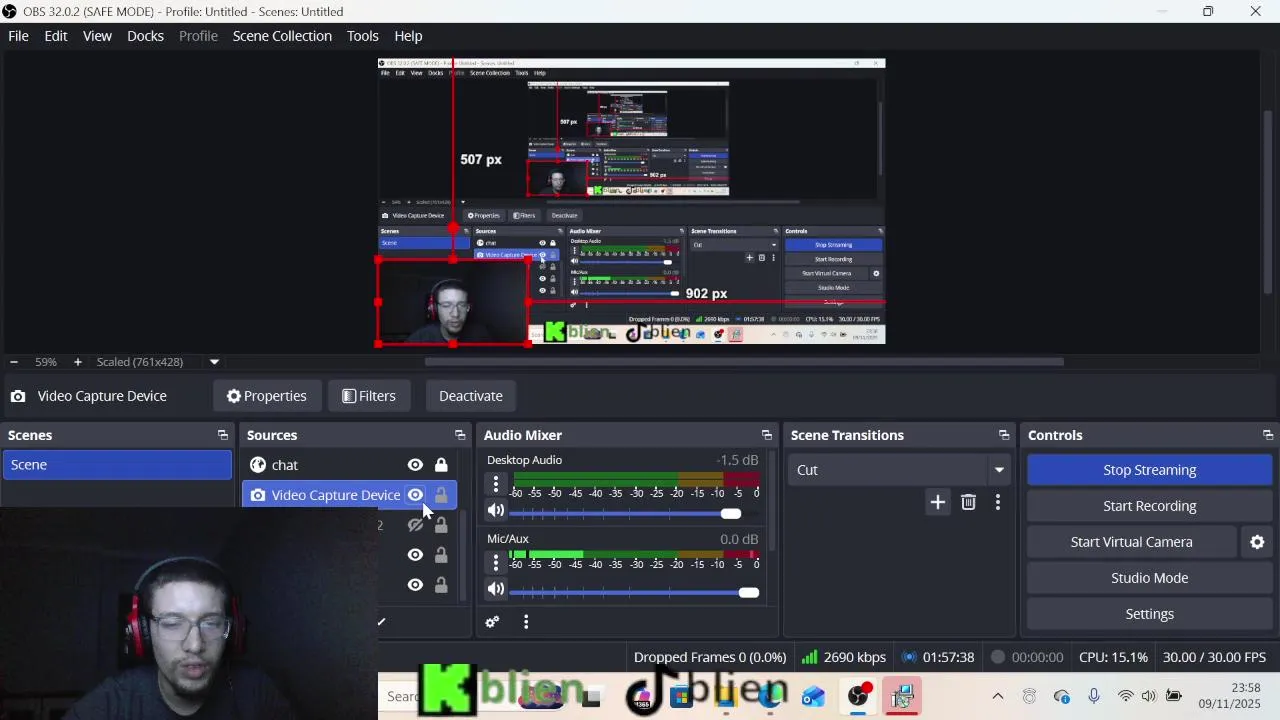Click the preview horizontal scrollbar
Image resolution: width=1280 pixels, height=720 pixels.
(x=744, y=362)
